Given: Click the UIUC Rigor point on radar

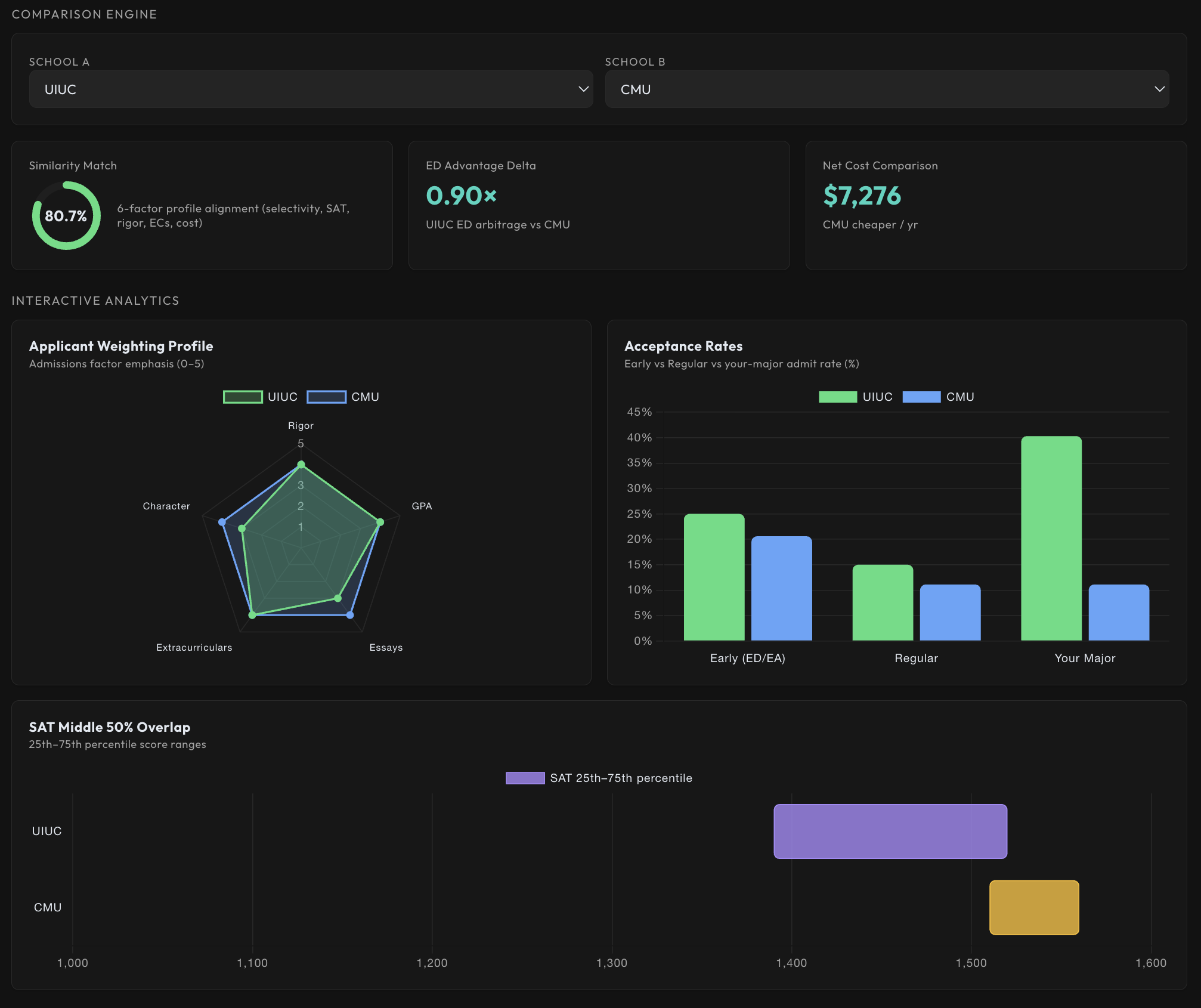Looking at the screenshot, I should click(x=301, y=465).
